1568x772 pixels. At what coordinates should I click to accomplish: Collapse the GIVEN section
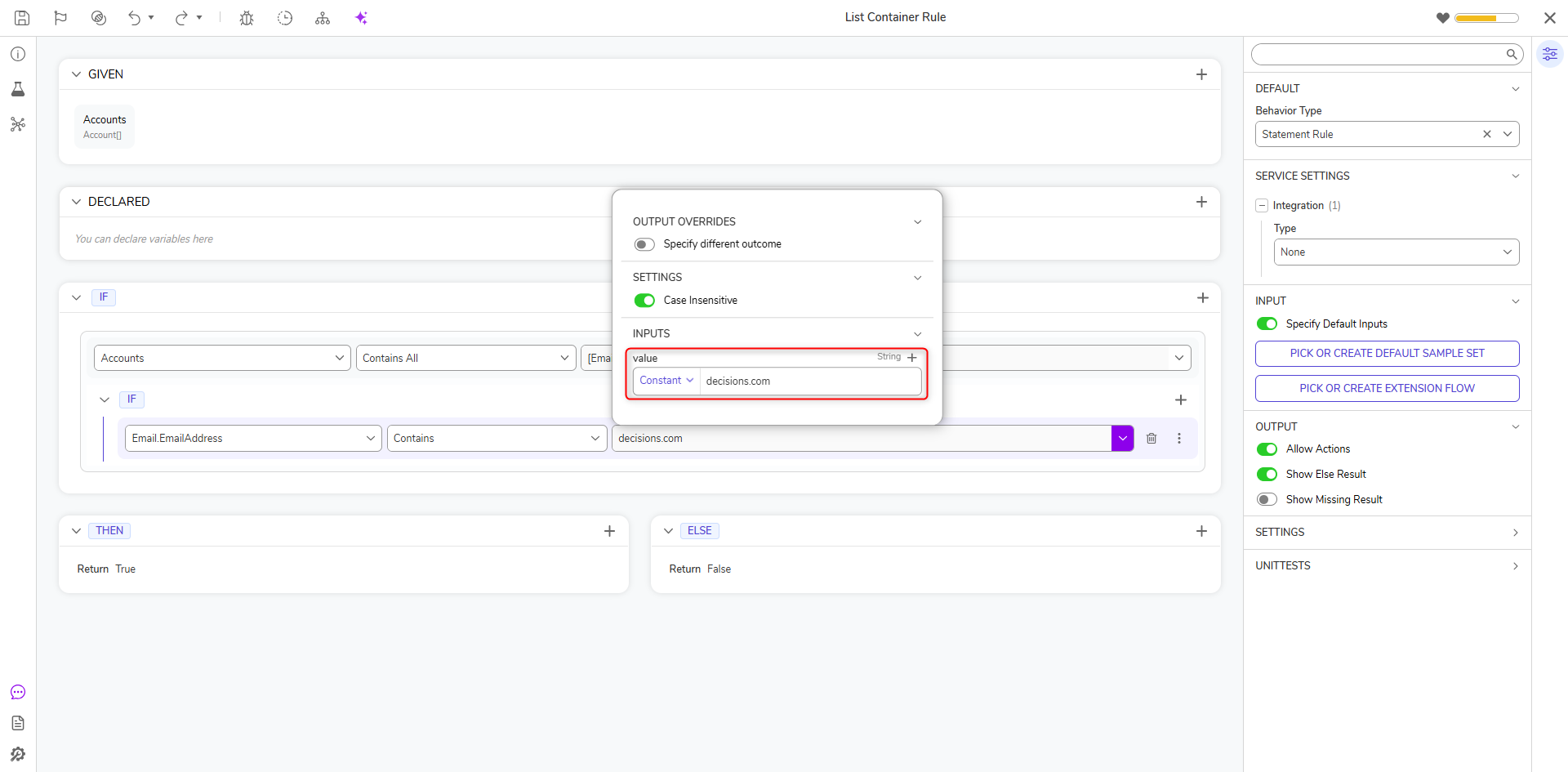(76, 74)
